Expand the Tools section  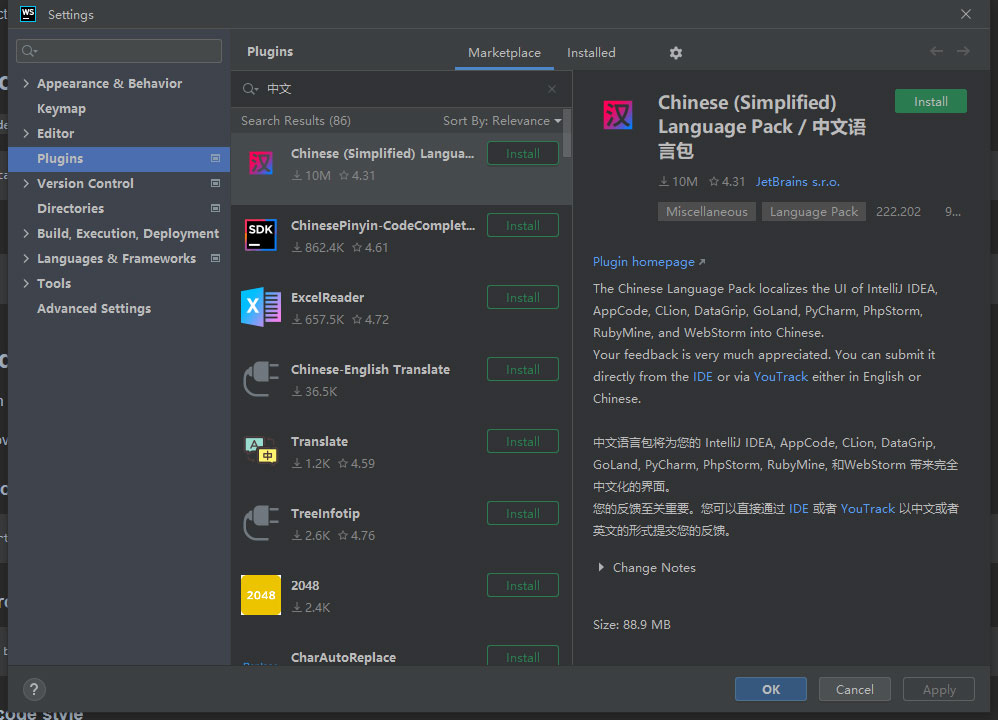click(26, 283)
